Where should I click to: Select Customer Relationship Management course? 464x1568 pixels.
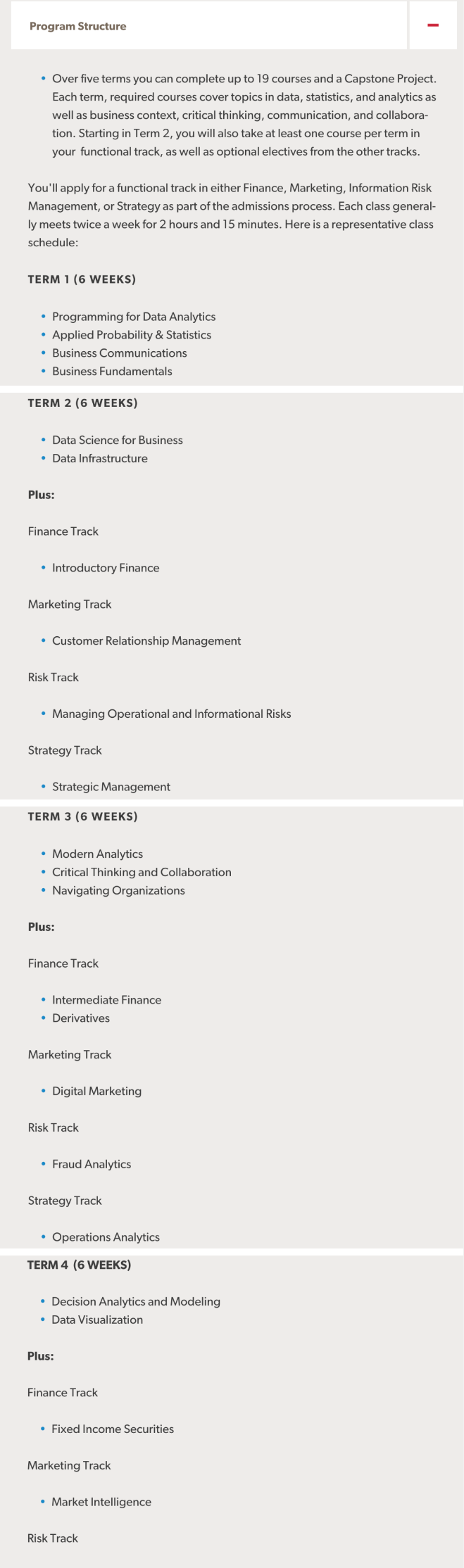coord(146,641)
